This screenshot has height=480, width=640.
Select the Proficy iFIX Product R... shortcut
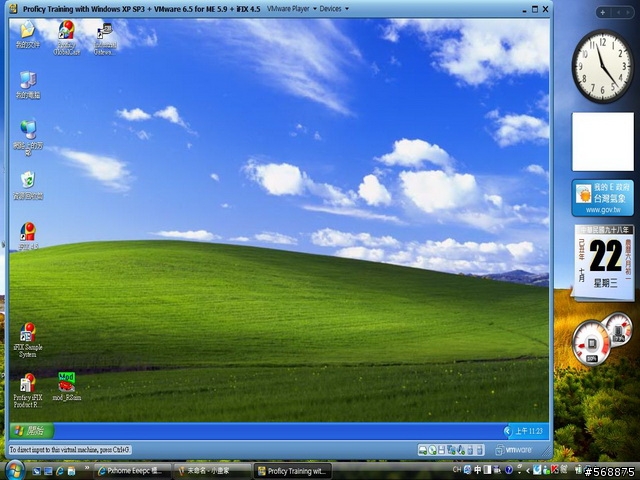[28, 390]
